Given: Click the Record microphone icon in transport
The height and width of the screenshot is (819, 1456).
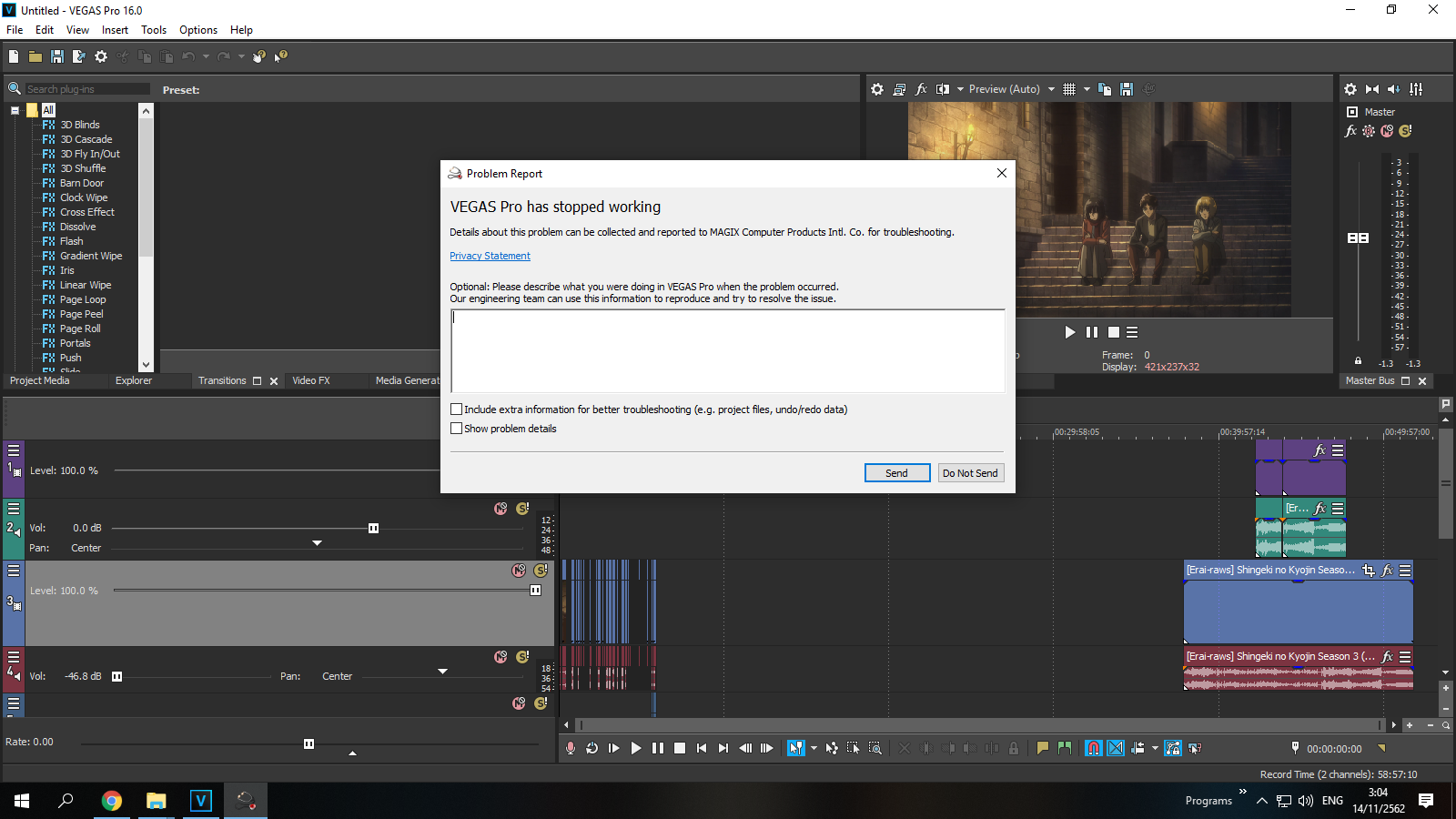Looking at the screenshot, I should (x=571, y=748).
